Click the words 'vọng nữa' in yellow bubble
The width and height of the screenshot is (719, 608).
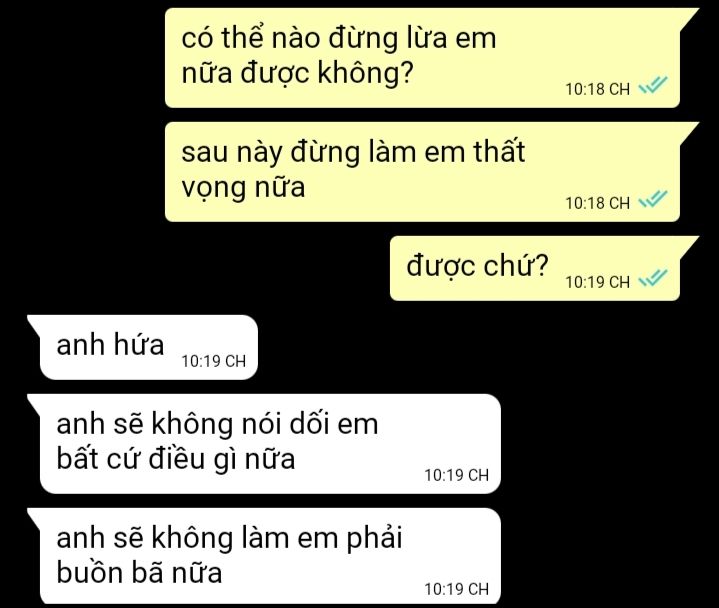coord(243,188)
